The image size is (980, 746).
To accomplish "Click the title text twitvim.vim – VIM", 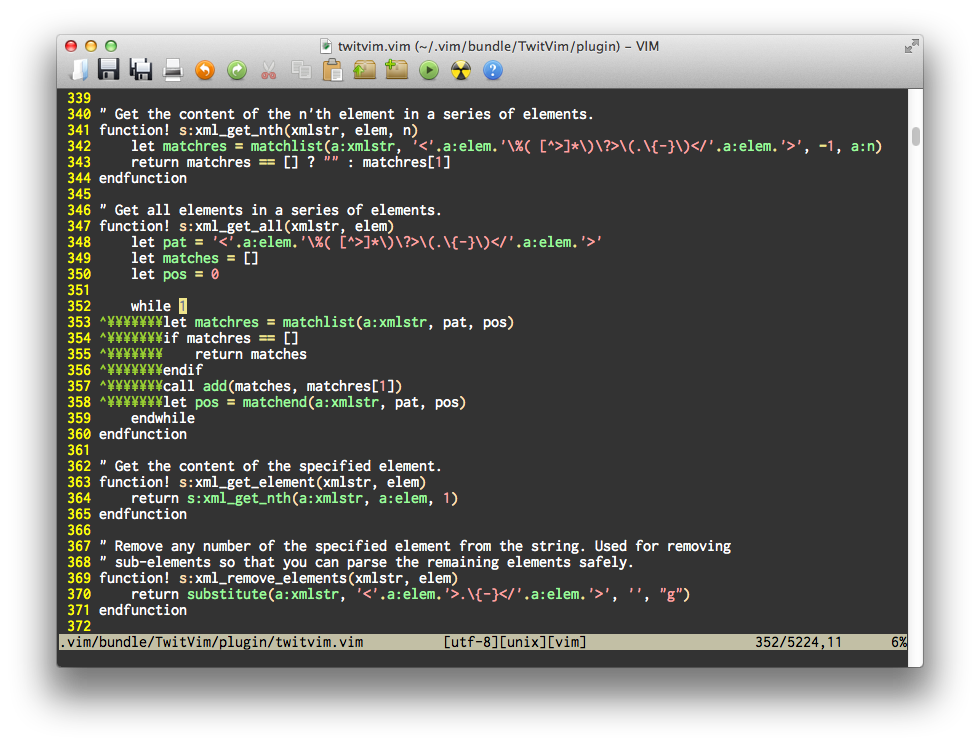I will point(498,46).
